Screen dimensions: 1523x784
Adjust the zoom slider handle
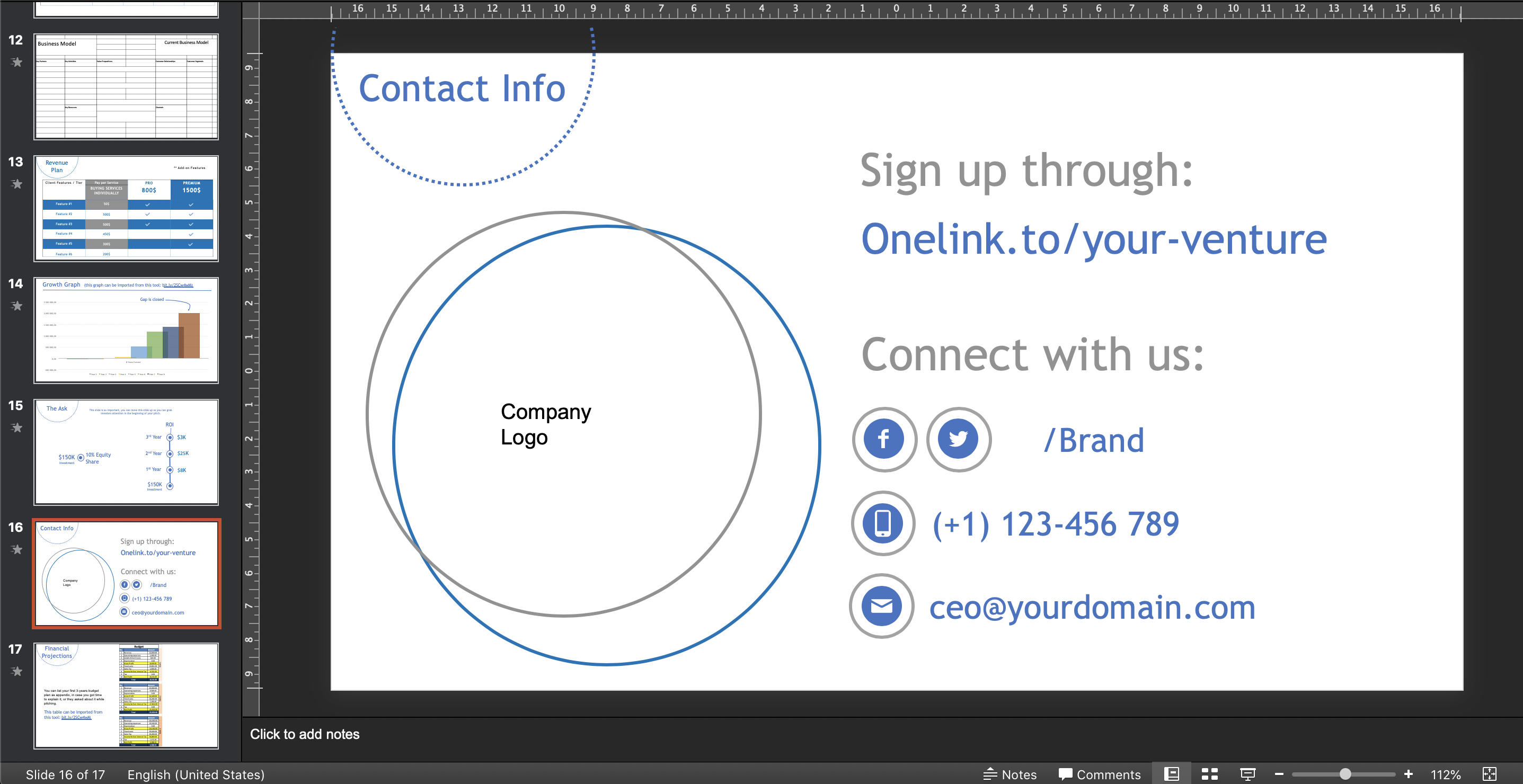coord(1345,774)
